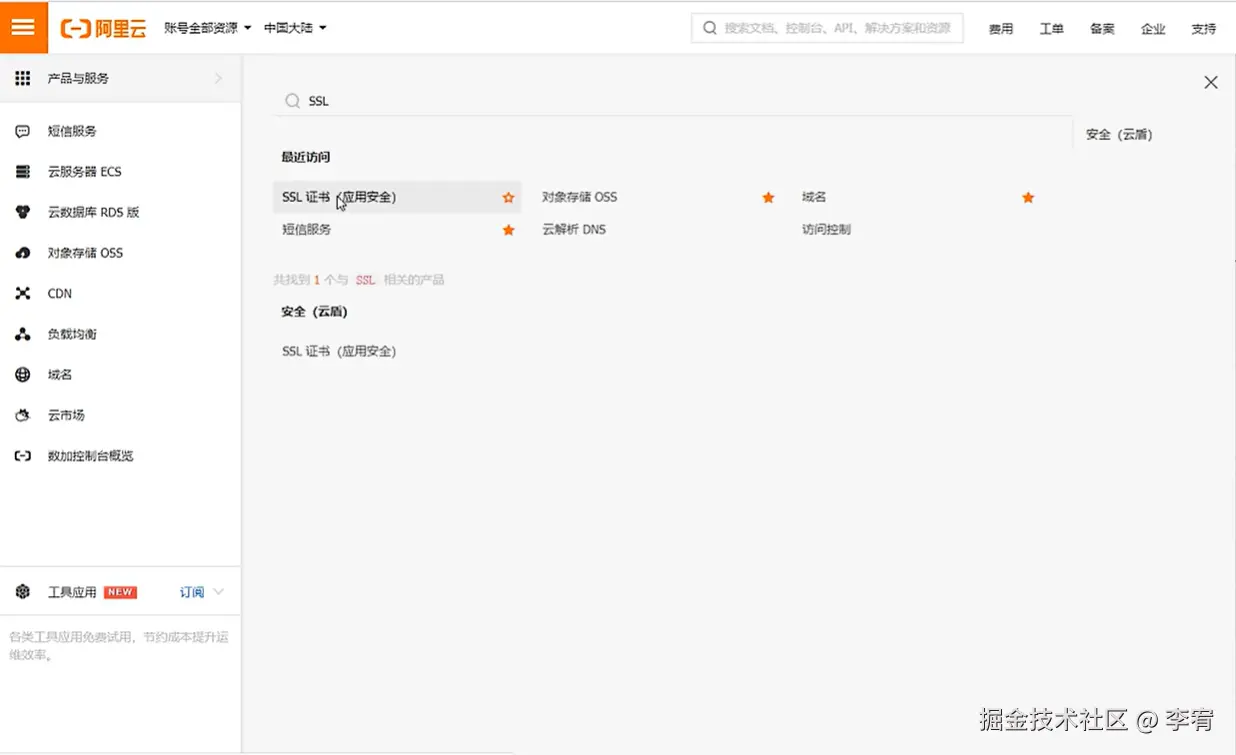Toggle the star beside recent 短信服务
This screenshot has width=1236, height=755.
(x=508, y=230)
